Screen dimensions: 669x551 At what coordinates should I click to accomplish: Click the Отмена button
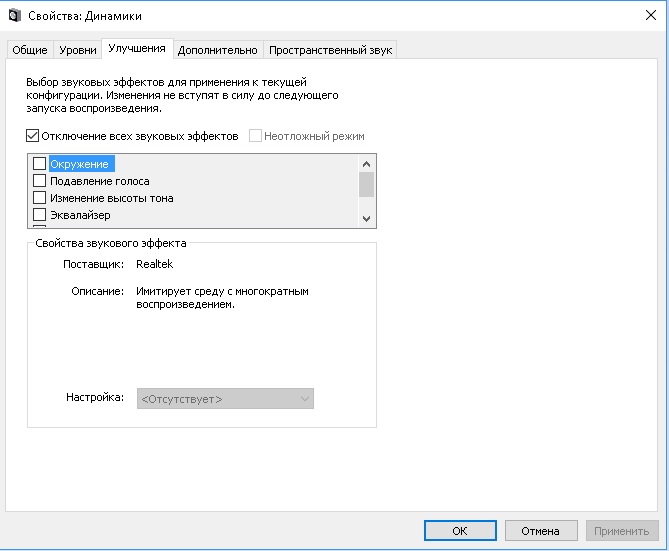(x=541, y=531)
